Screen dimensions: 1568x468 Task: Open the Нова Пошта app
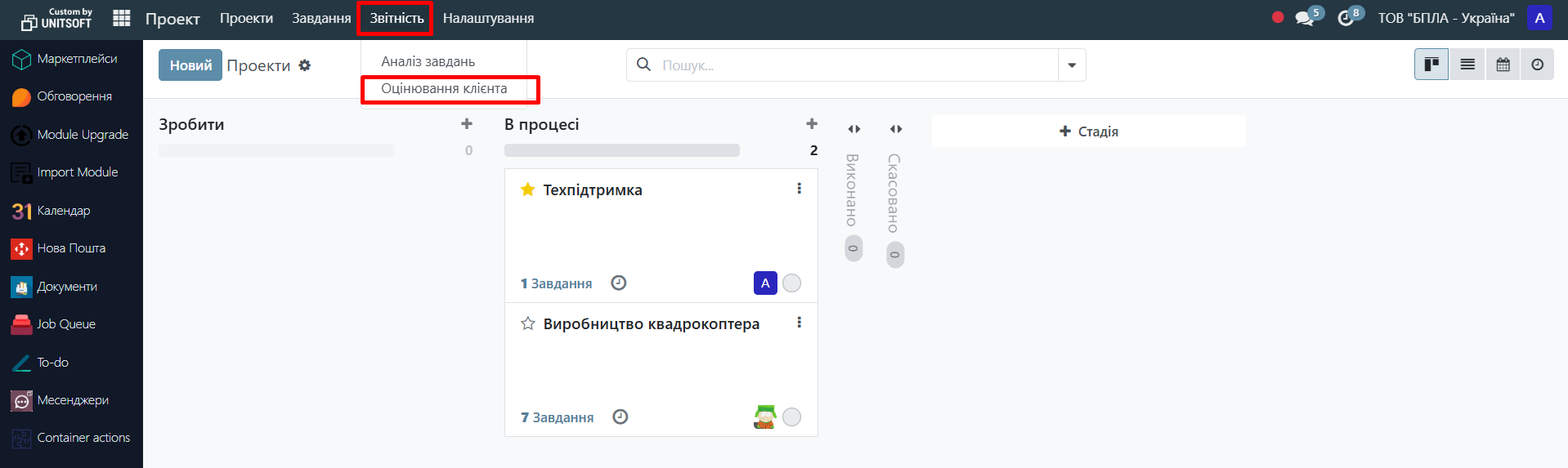pyautogui.click(x=71, y=248)
